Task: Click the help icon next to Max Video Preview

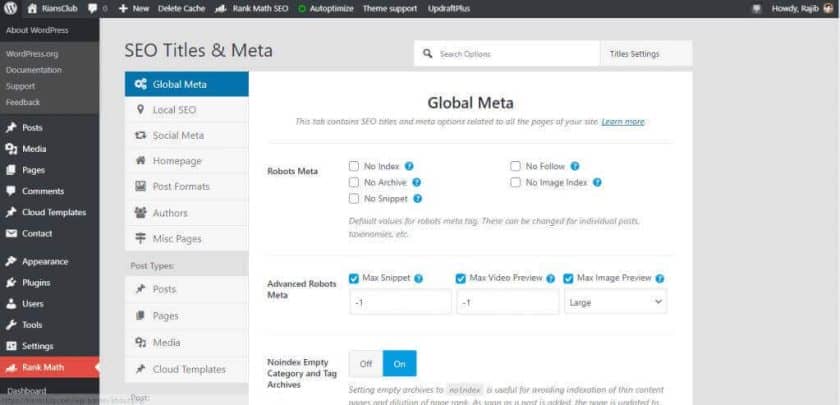Action: (550, 279)
